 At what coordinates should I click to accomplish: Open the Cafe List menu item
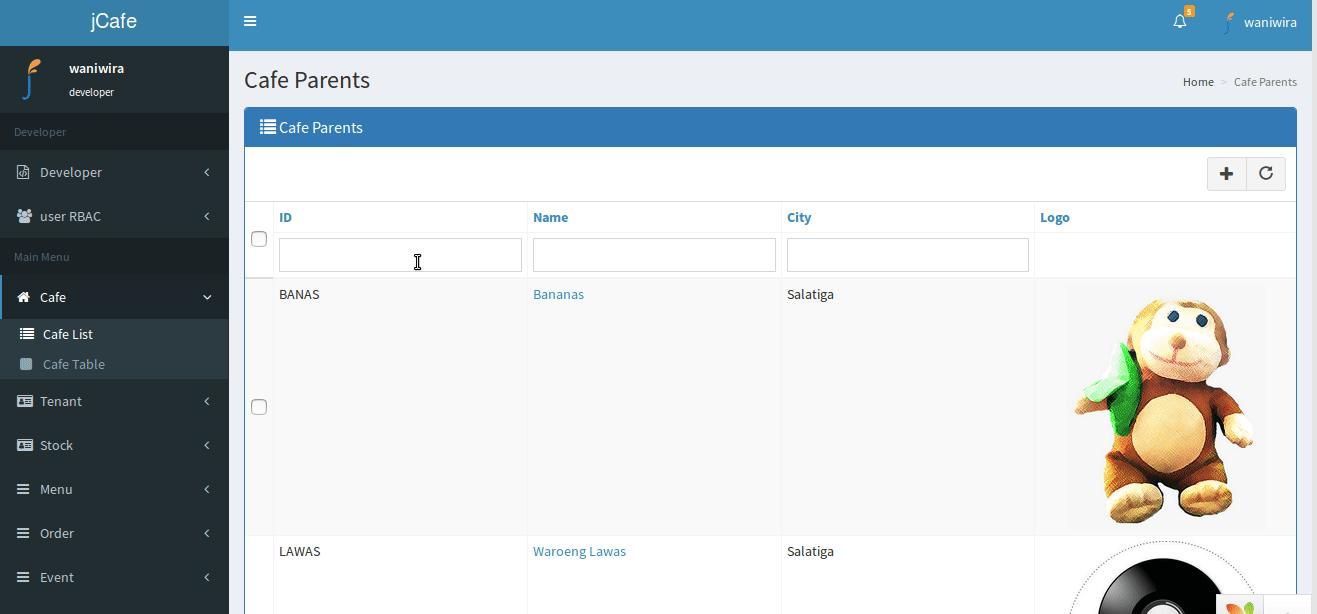[114, 334]
